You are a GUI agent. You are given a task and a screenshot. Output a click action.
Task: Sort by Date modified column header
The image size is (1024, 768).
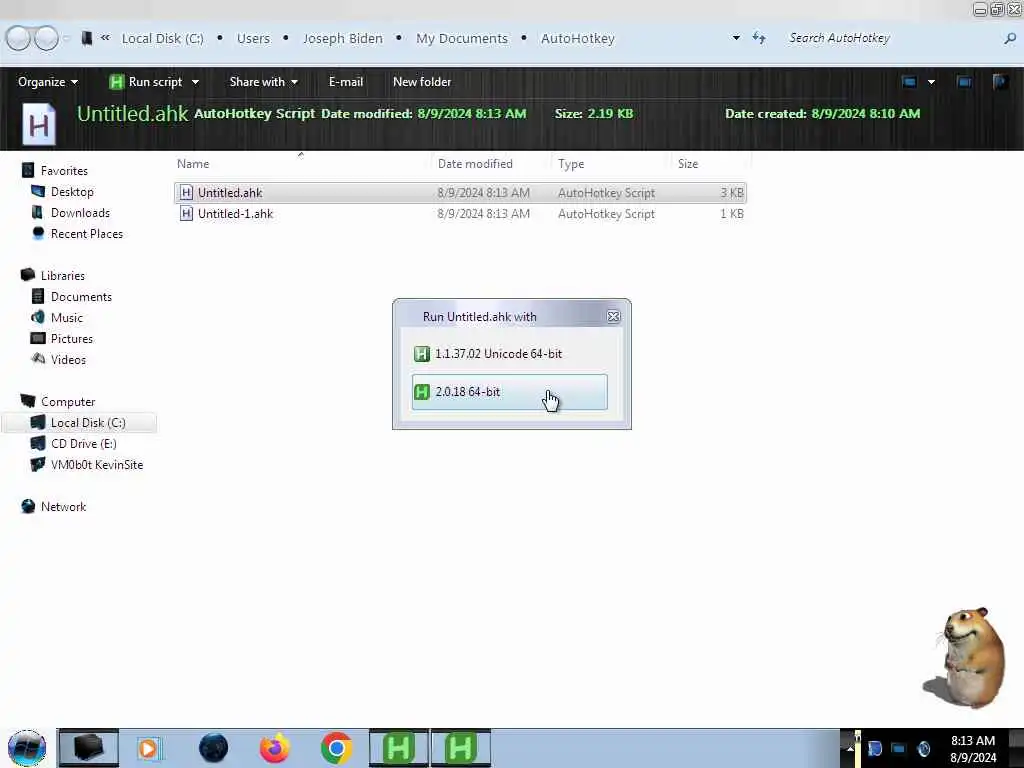coord(475,164)
